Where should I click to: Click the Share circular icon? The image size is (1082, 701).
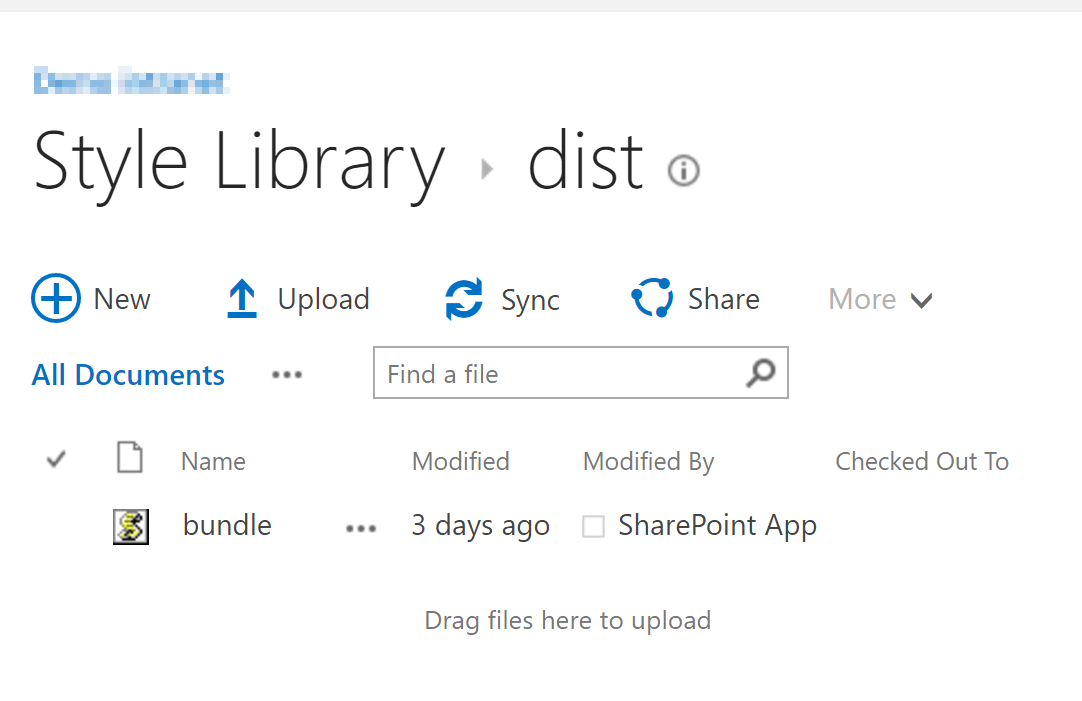click(651, 297)
